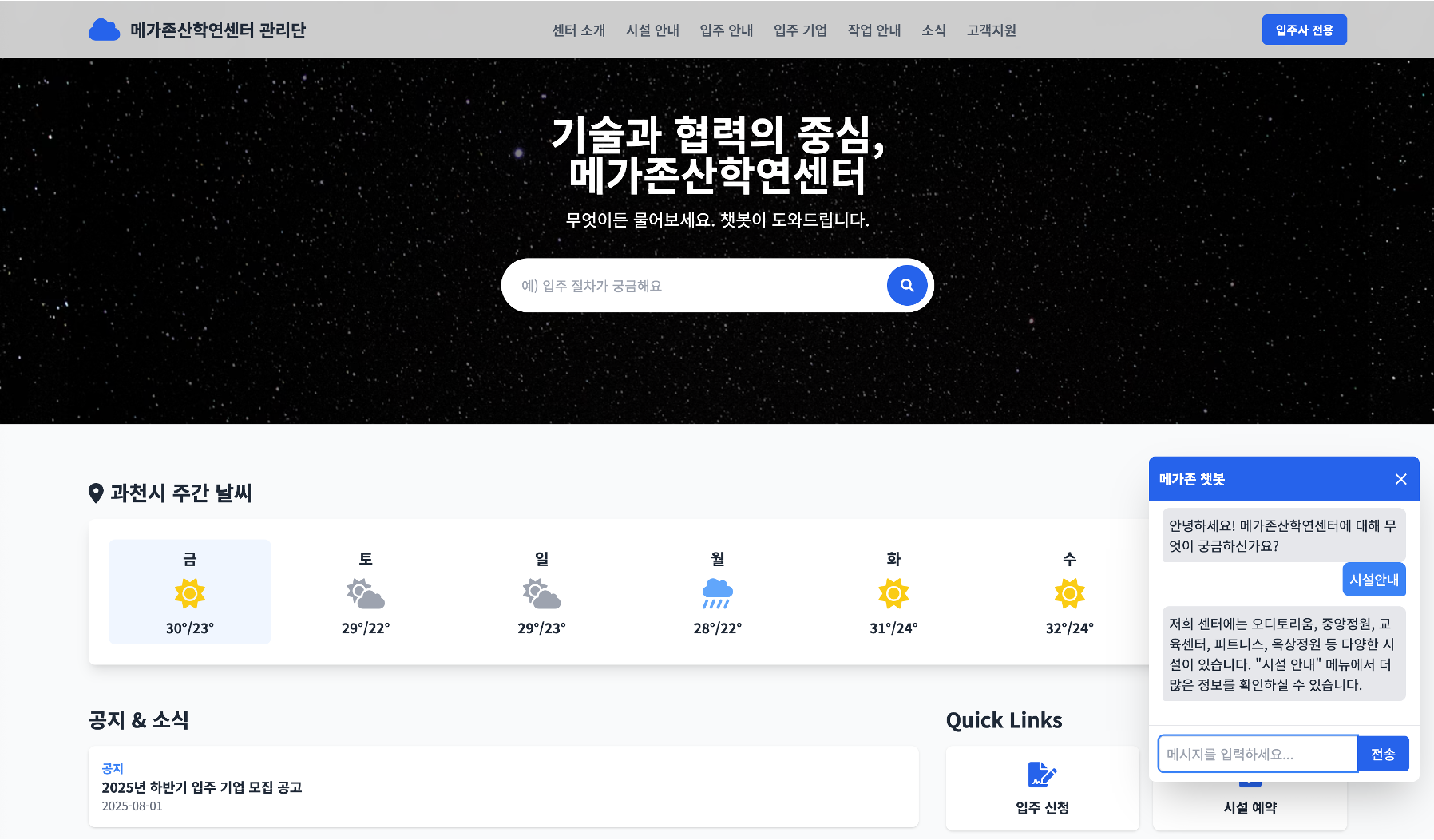Go to 고객지원 menu
1434x840 pixels.
(x=991, y=30)
